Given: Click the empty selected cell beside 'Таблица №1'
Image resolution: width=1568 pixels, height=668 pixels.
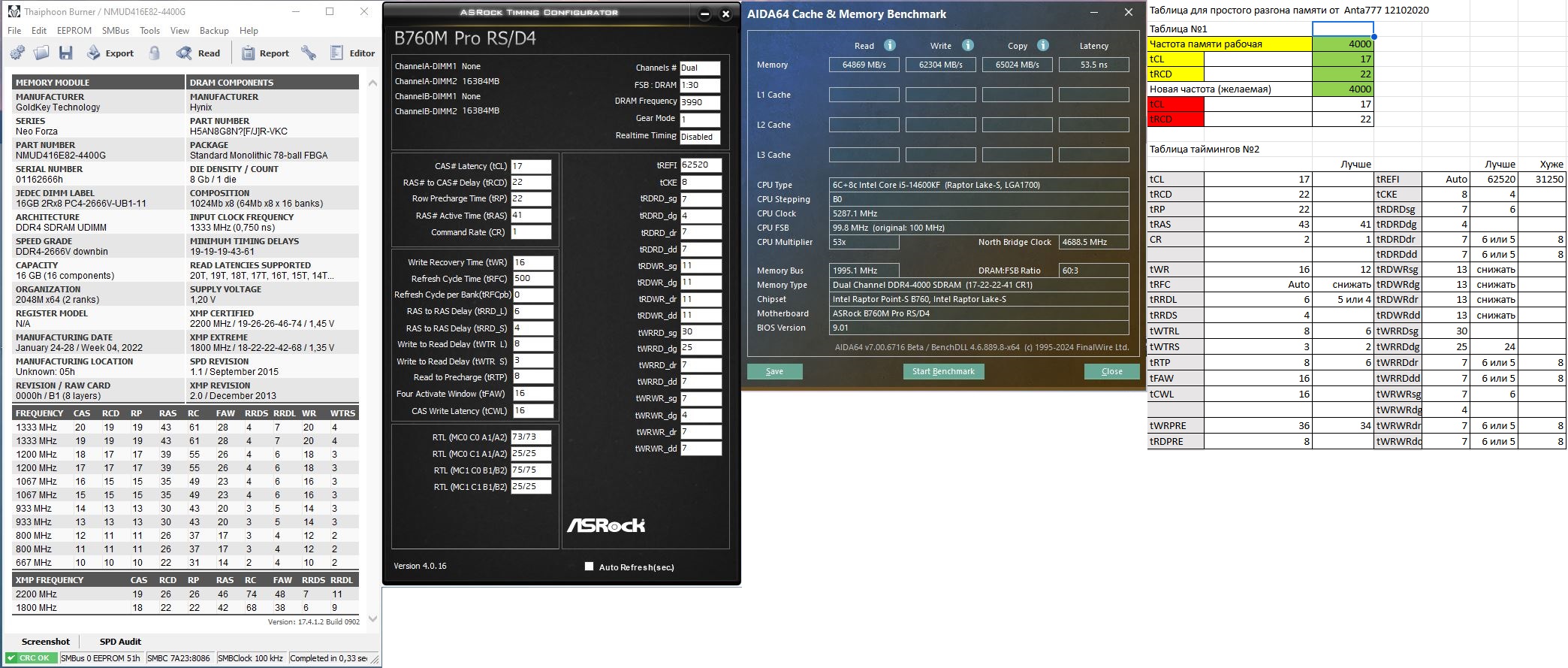Looking at the screenshot, I should click(1343, 29).
